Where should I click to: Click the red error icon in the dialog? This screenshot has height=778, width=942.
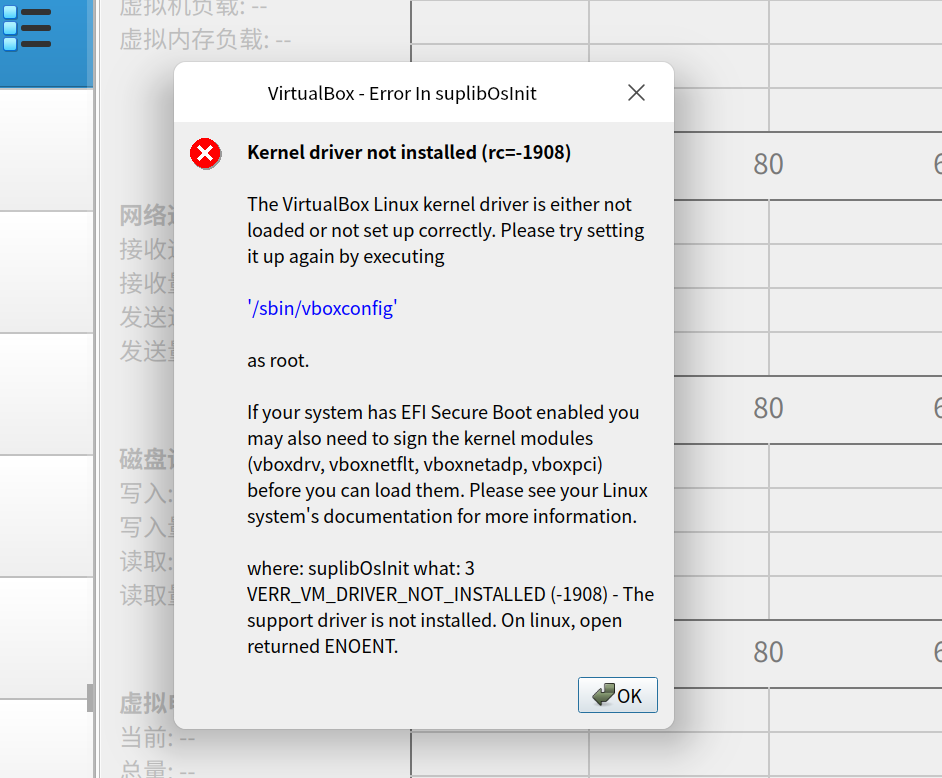coord(205,153)
